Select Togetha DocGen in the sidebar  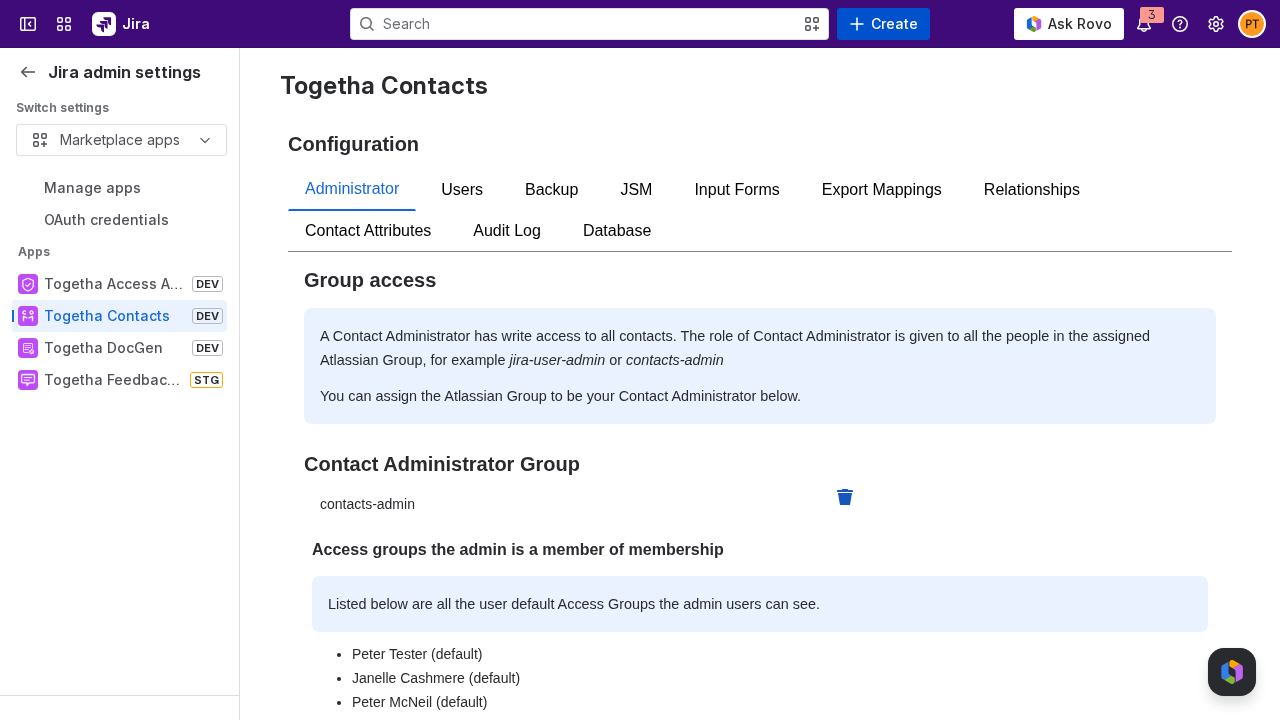(x=119, y=348)
